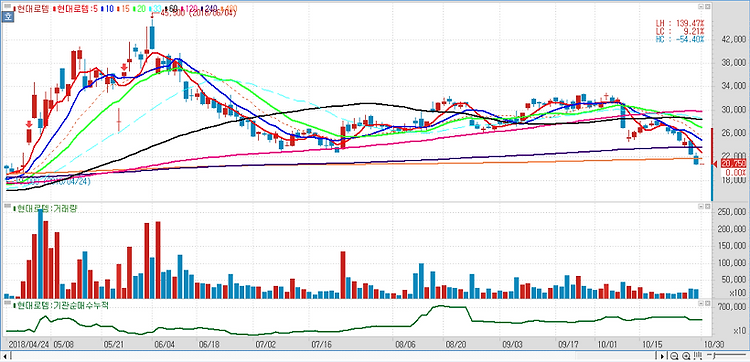Select the 480-day moving average legend
This screenshot has width=750, height=362.
229,9
